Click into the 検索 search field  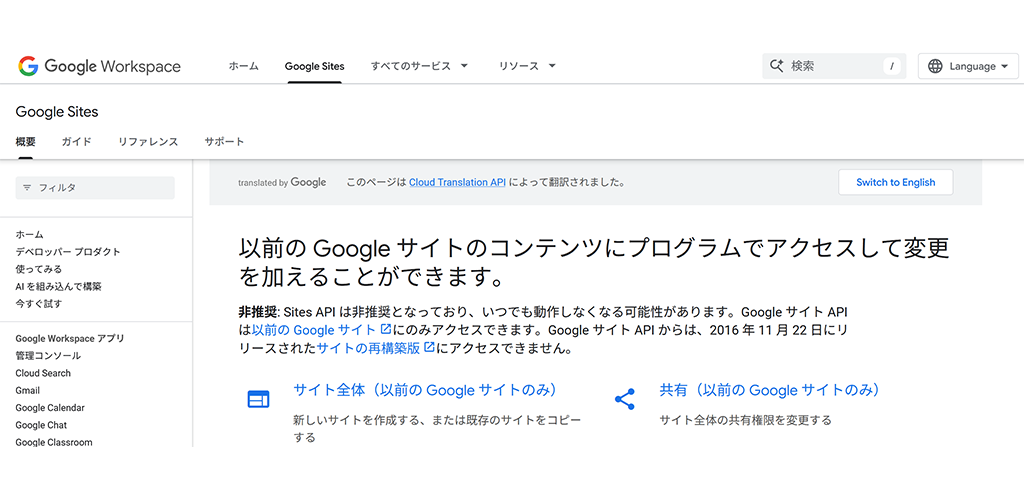[832, 66]
